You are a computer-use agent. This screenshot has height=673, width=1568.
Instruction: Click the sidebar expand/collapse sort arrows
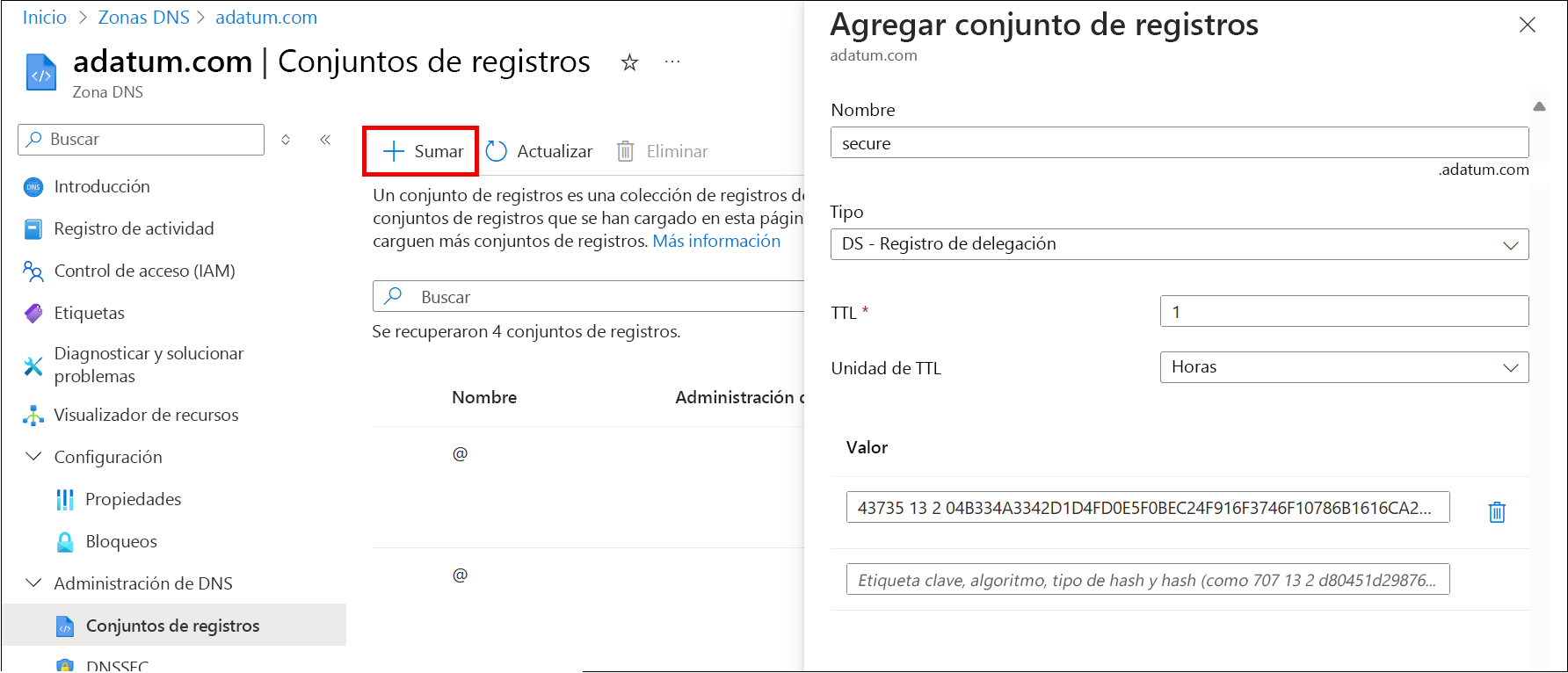[x=286, y=140]
